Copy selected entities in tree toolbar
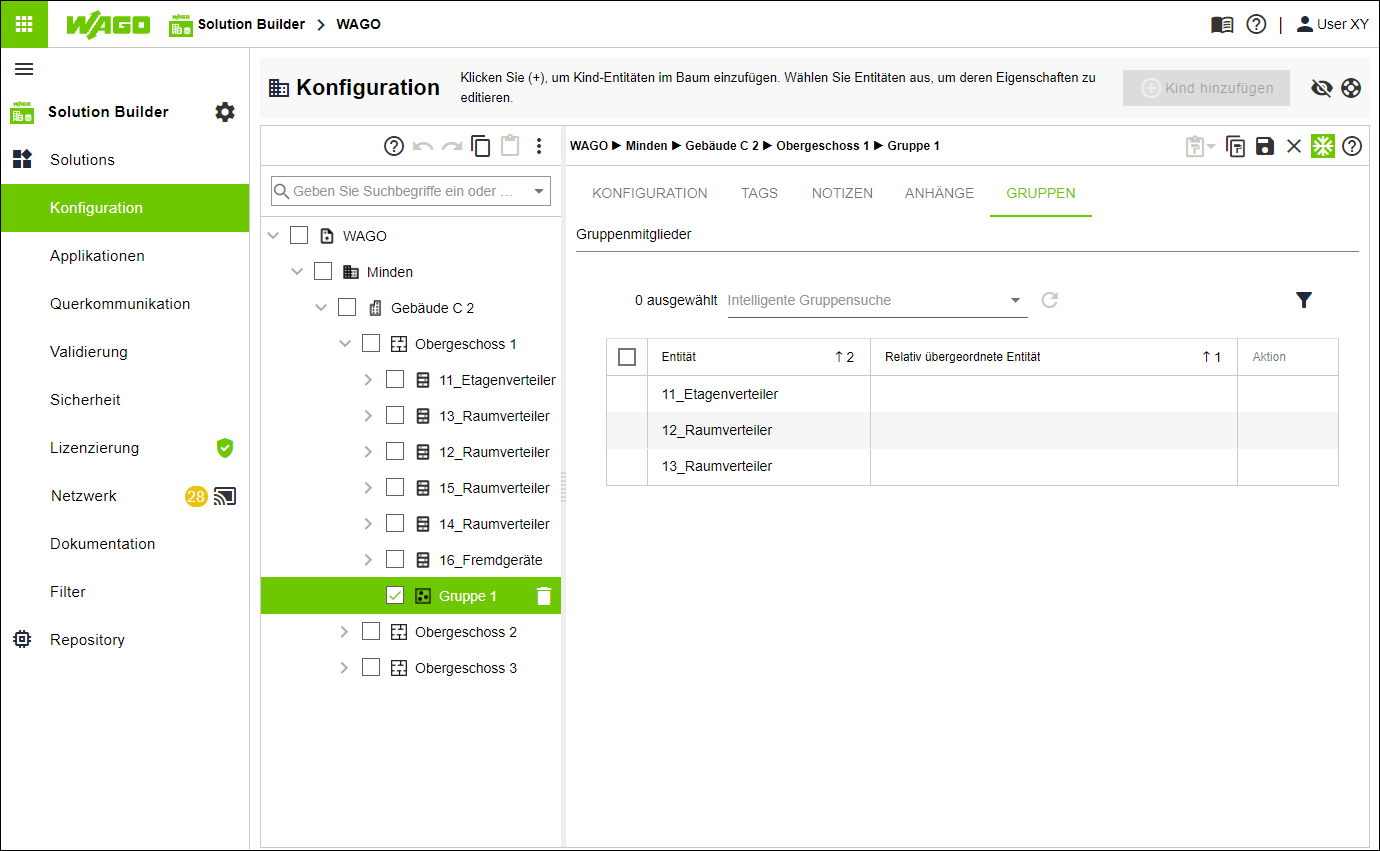The height and width of the screenshot is (851, 1380). [481, 146]
